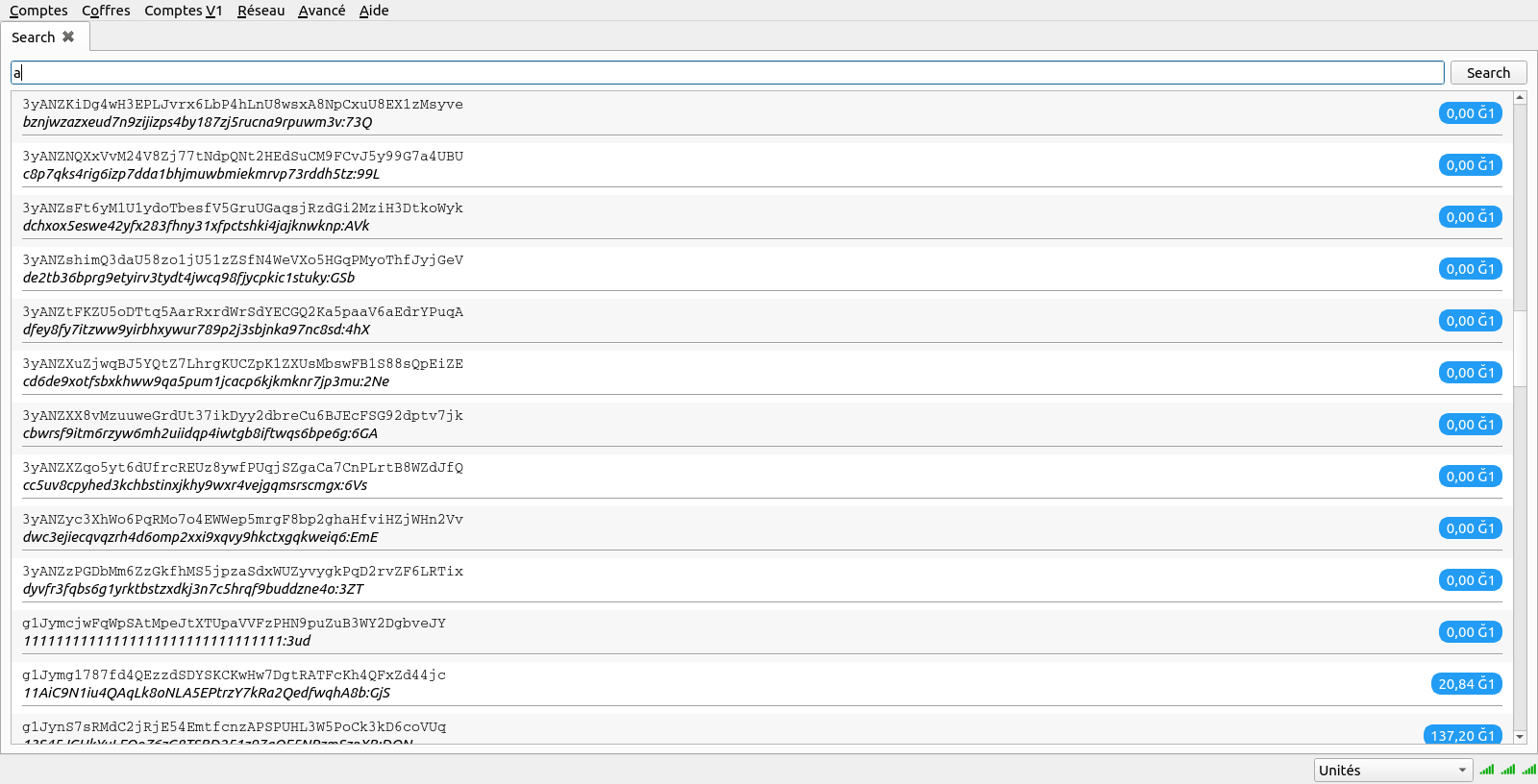This screenshot has height=784, width=1538.
Task: Open the Avancé menu
Action: (321, 11)
